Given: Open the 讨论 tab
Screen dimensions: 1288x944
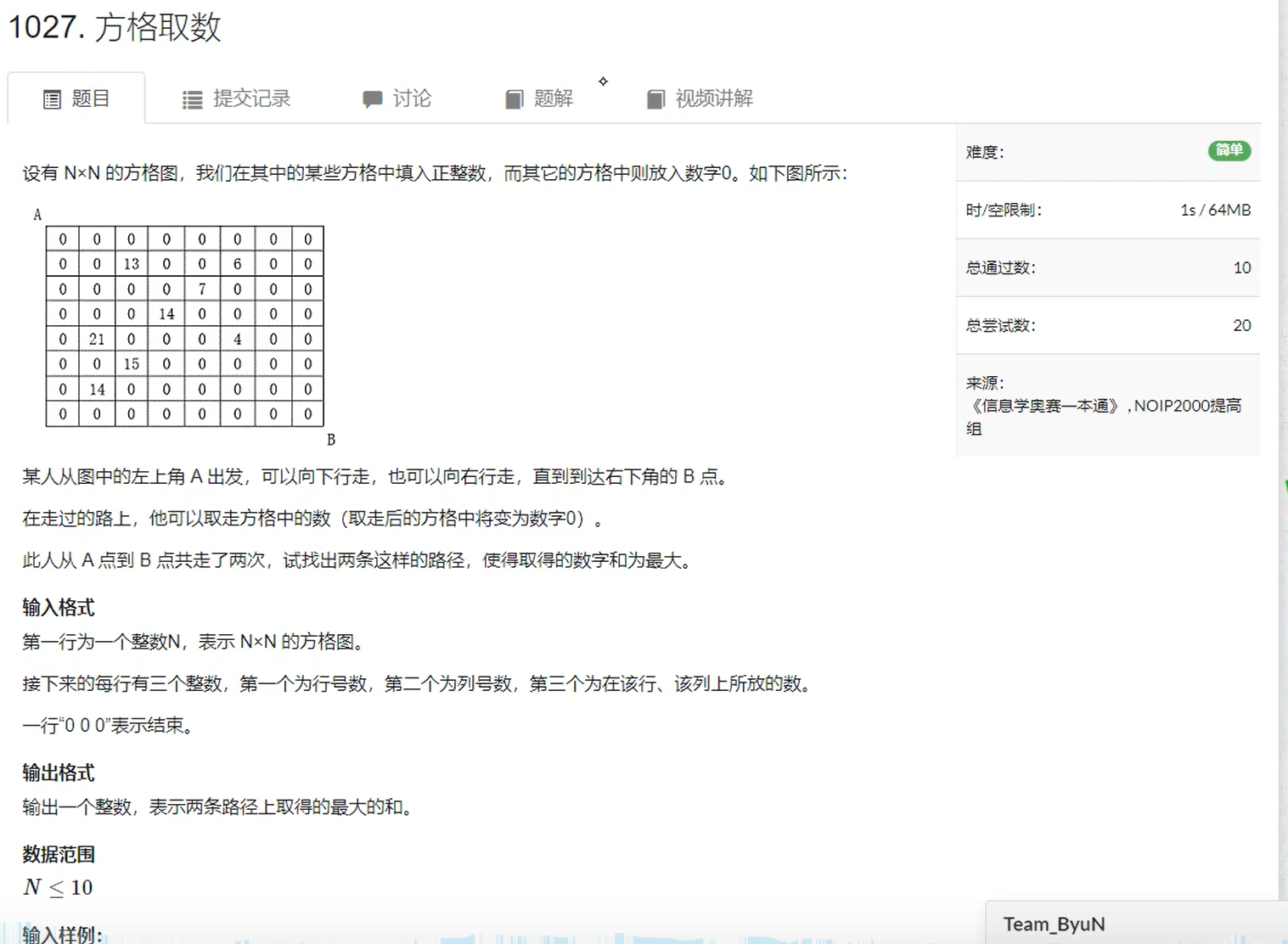Looking at the screenshot, I should 397,98.
